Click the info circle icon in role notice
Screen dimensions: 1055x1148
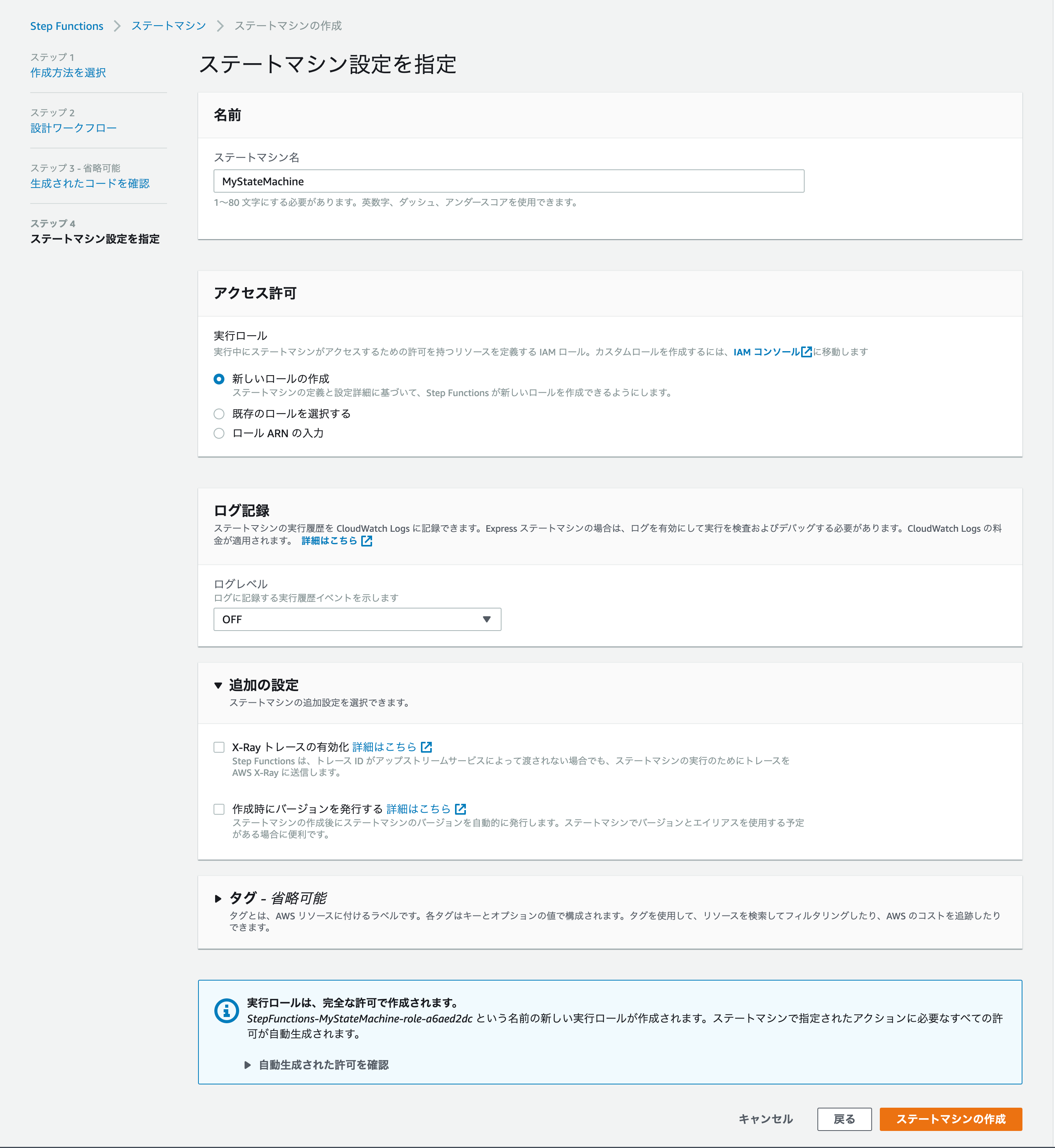[x=226, y=1011]
